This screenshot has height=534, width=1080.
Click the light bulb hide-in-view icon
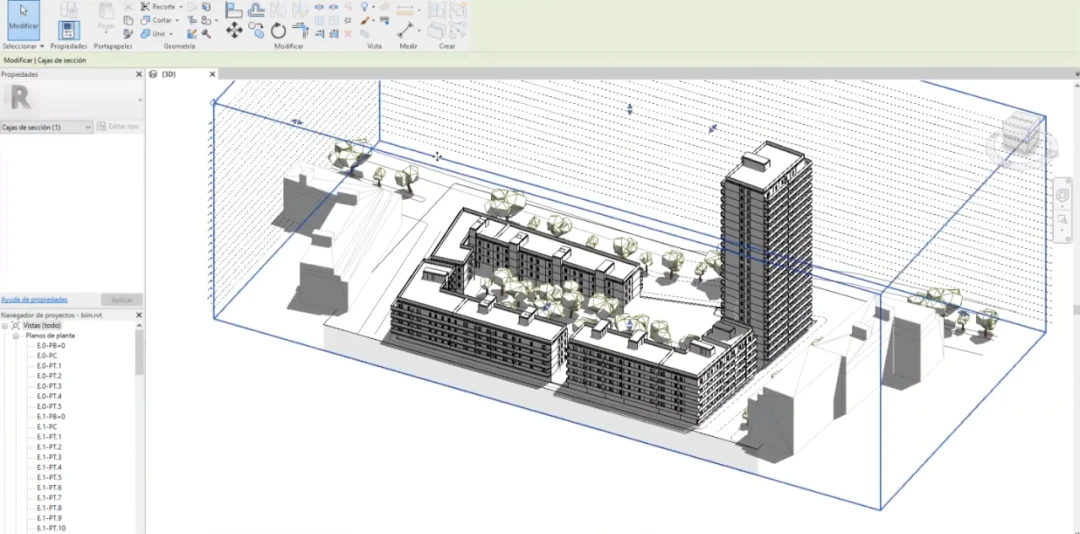(x=364, y=6)
